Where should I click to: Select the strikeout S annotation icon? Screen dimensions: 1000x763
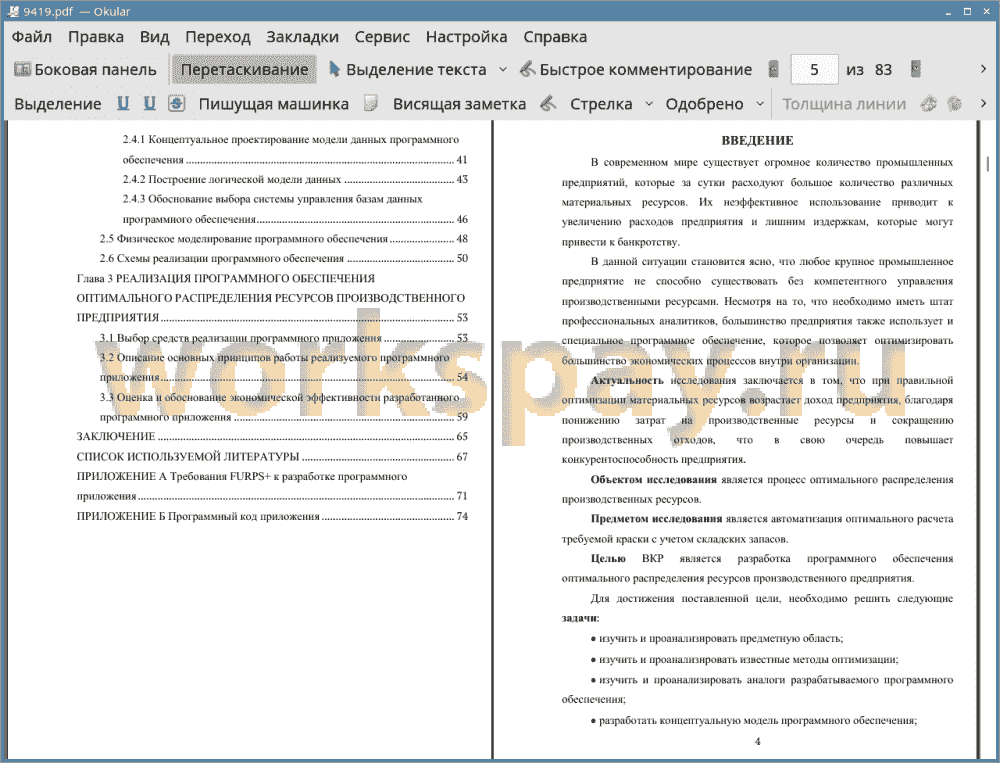click(x=177, y=103)
